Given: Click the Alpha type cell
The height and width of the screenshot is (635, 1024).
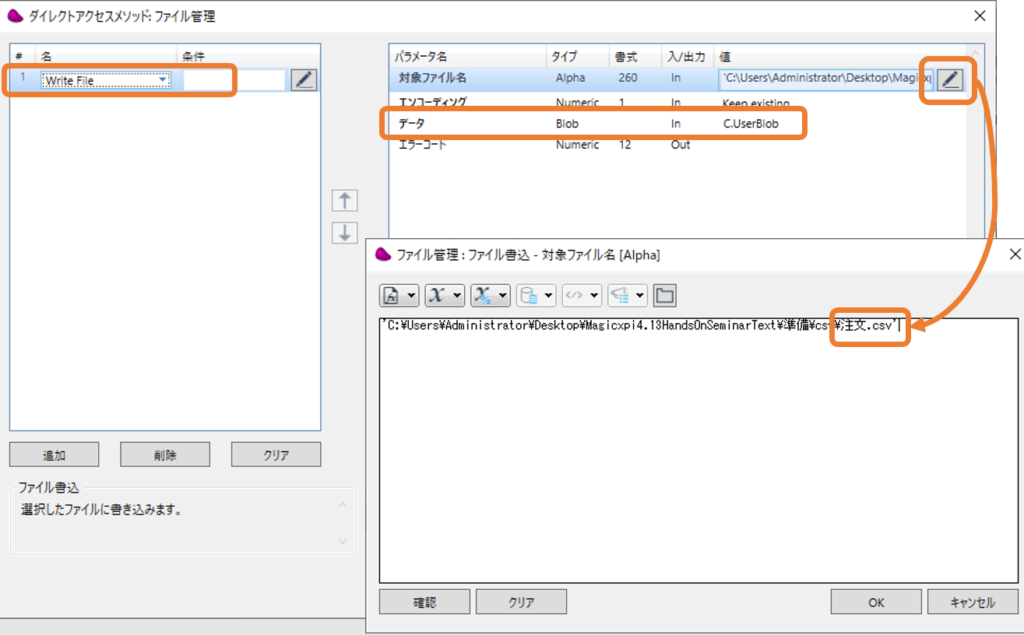Looking at the screenshot, I should [570, 78].
